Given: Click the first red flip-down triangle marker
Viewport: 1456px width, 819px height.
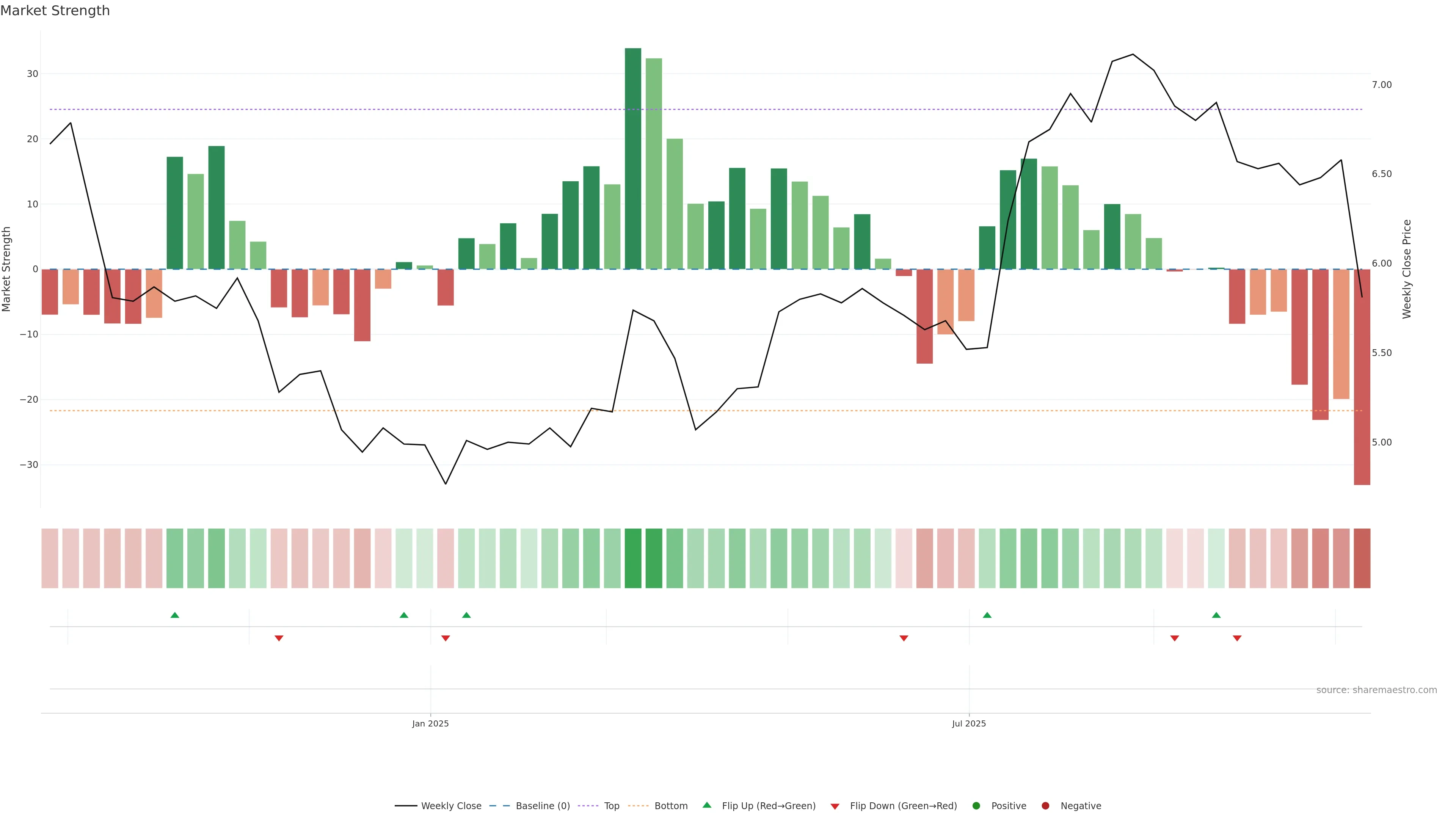Looking at the screenshot, I should tap(279, 638).
